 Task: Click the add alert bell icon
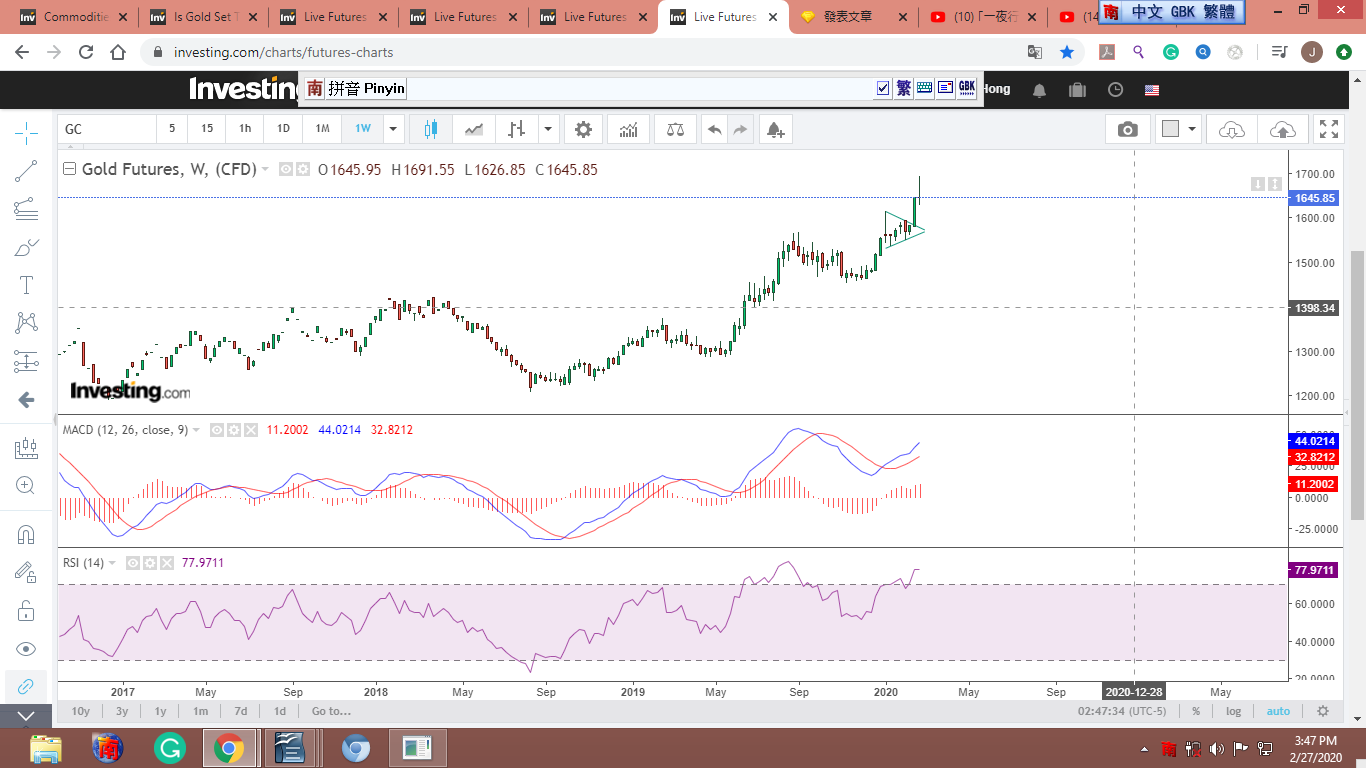[774, 129]
